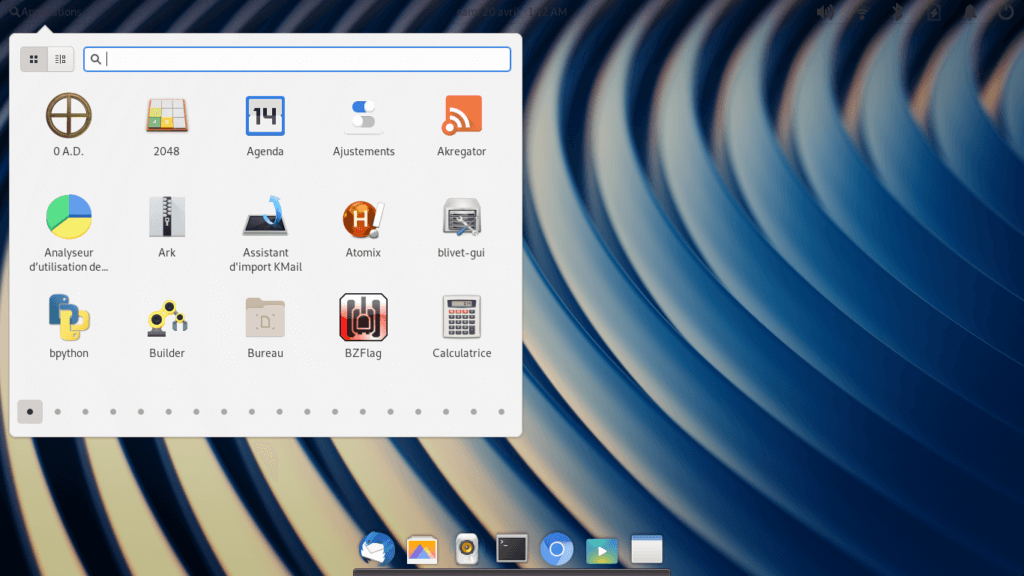Image resolution: width=1024 pixels, height=576 pixels.
Task: Jump to the last page dot
Action: point(502,412)
